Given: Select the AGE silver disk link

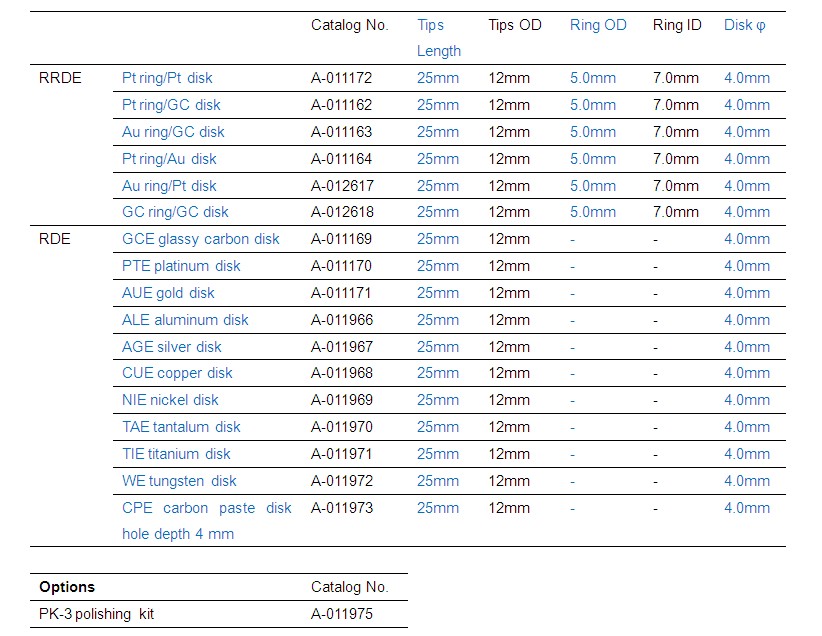Looking at the screenshot, I should pos(172,347).
